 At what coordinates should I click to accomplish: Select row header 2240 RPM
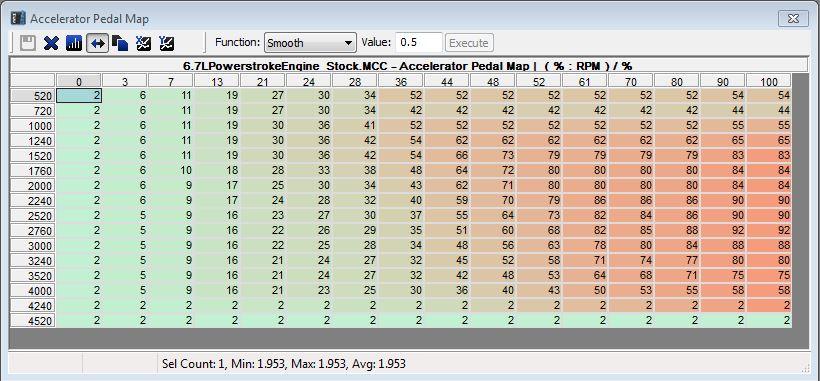pos(32,201)
